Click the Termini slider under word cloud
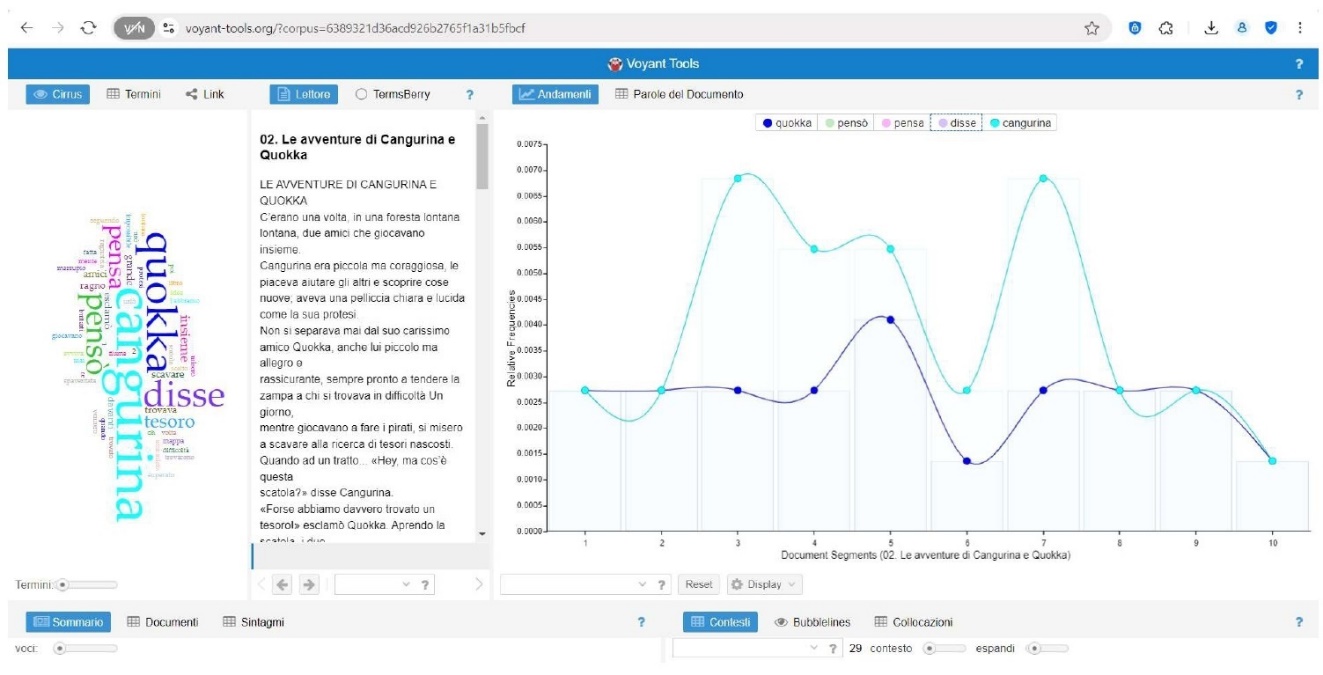This screenshot has height=675, width=1323. (63, 584)
